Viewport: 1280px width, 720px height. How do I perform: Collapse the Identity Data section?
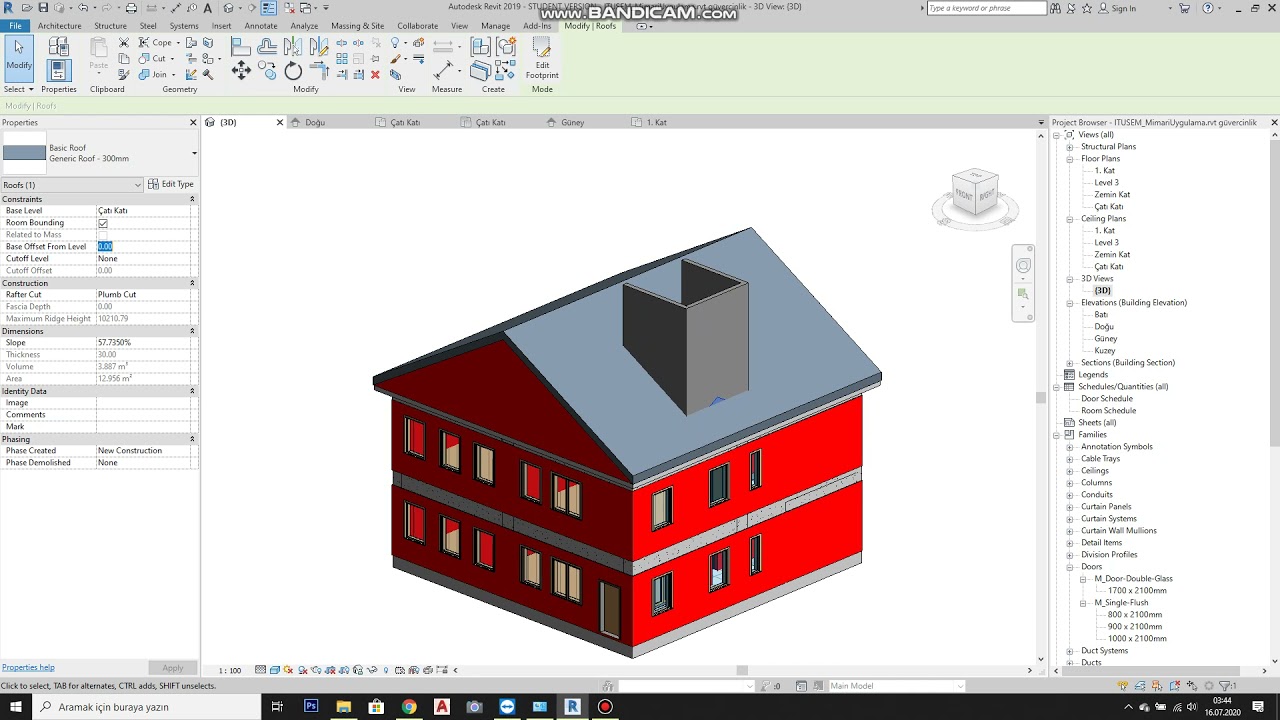tap(192, 391)
